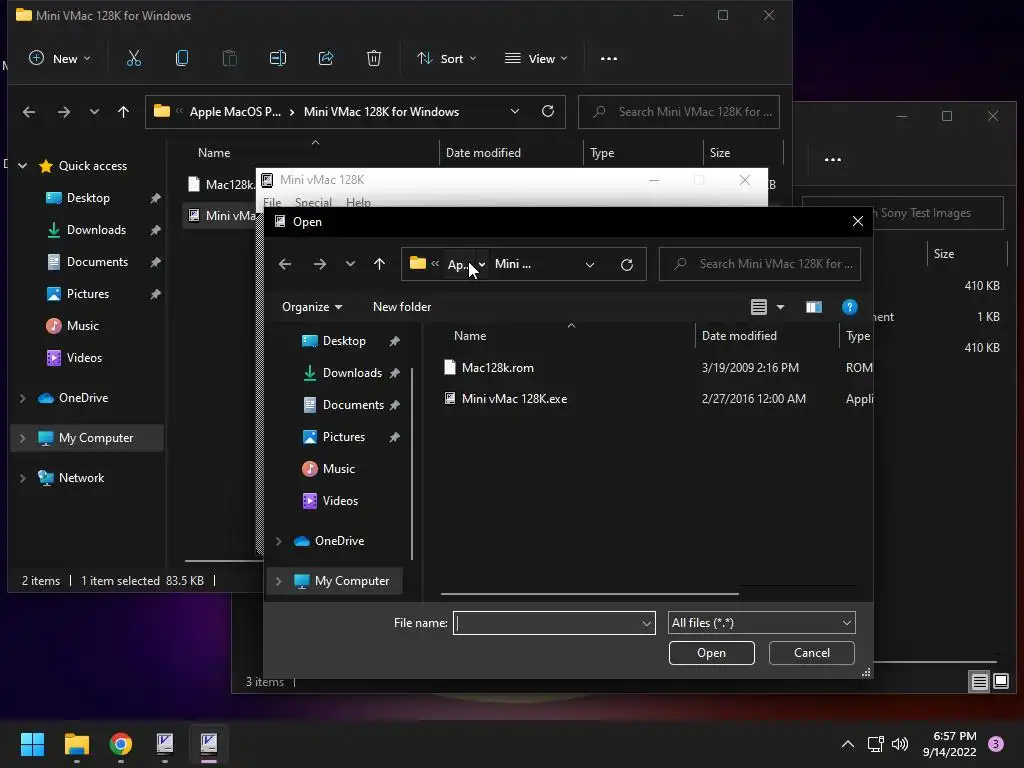
Task: Open the Help menu in Mini vMac
Action: pos(359,202)
